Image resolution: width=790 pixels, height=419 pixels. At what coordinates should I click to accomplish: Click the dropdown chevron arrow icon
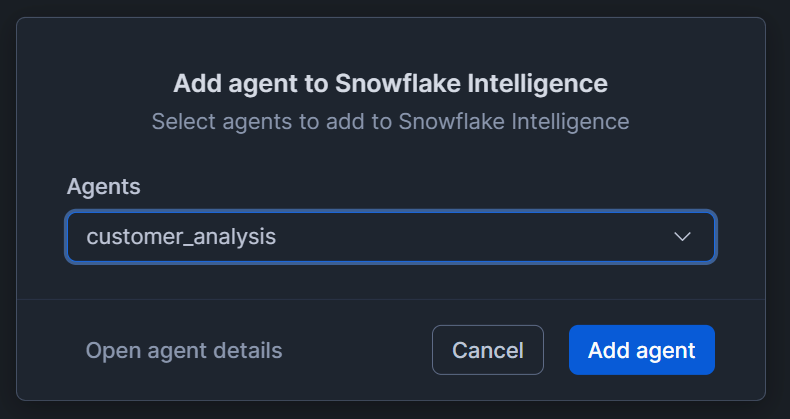pos(682,237)
